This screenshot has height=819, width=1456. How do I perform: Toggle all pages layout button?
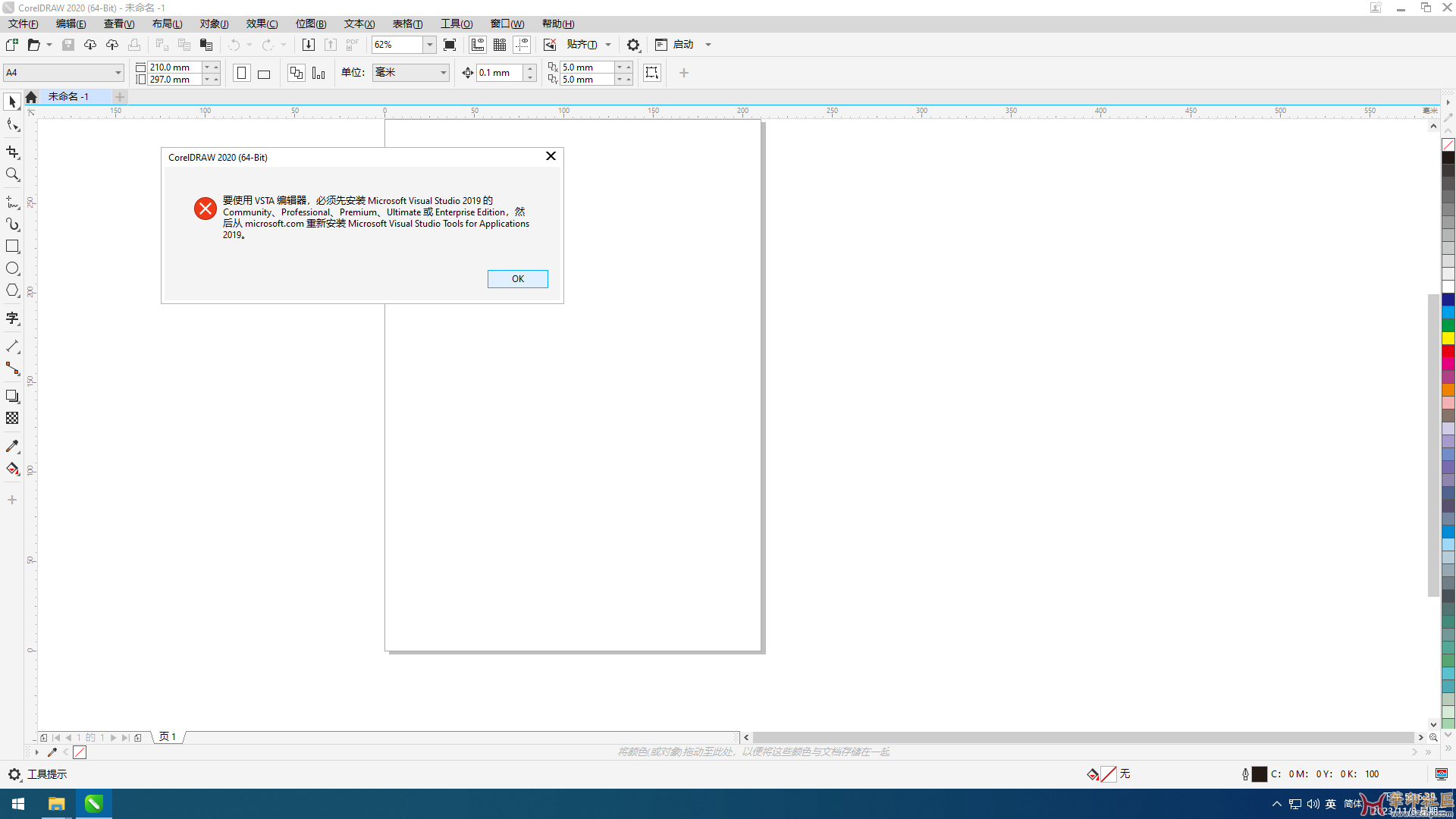point(297,73)
